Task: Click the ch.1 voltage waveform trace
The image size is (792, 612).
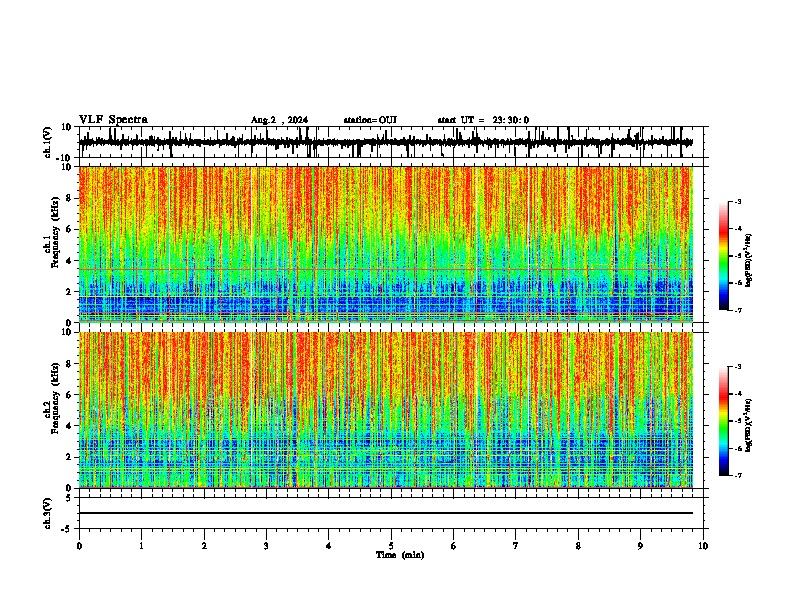Action: pos(386,142)
